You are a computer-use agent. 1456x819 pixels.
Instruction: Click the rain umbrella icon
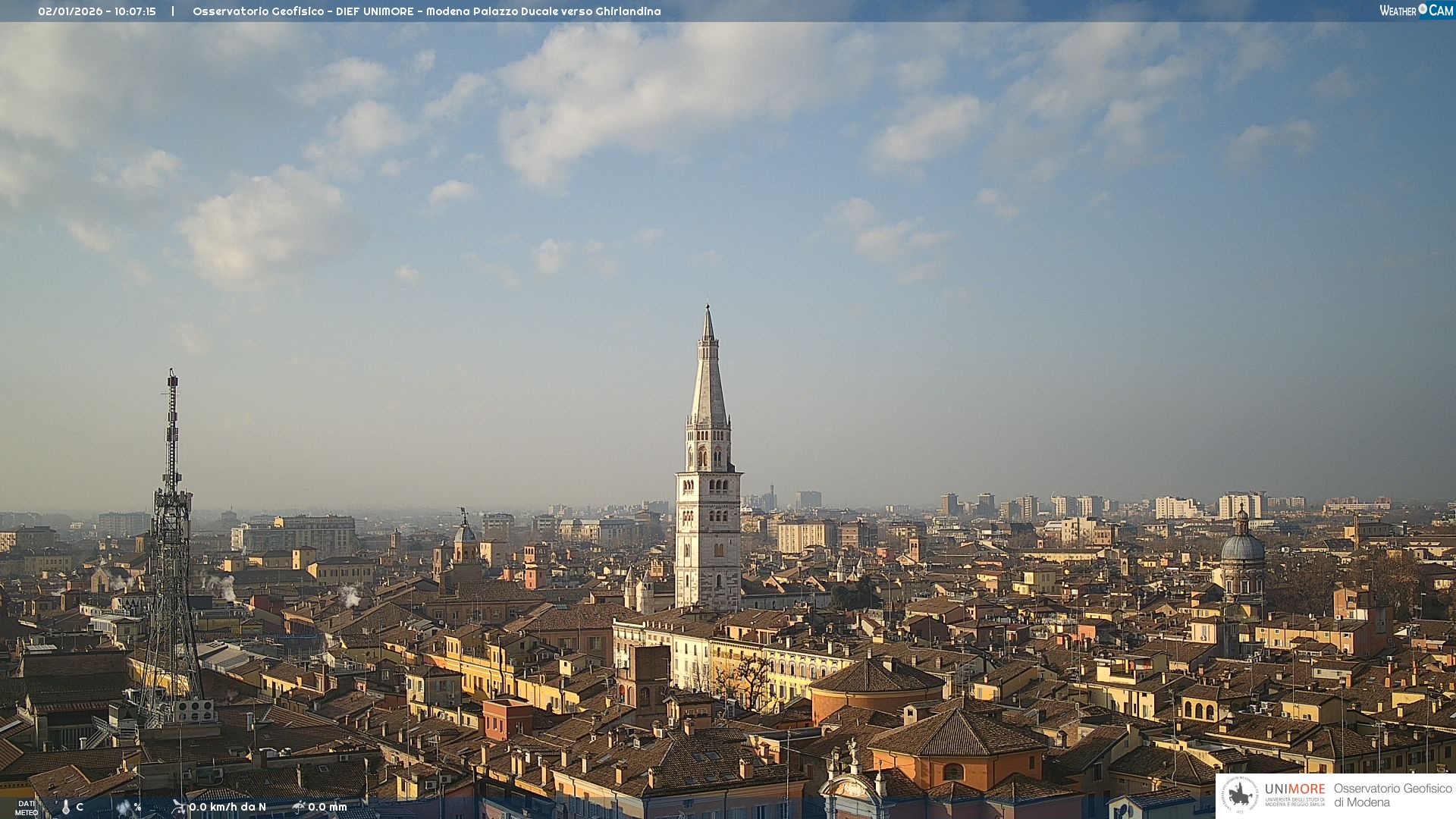click(x=298, y=806)
